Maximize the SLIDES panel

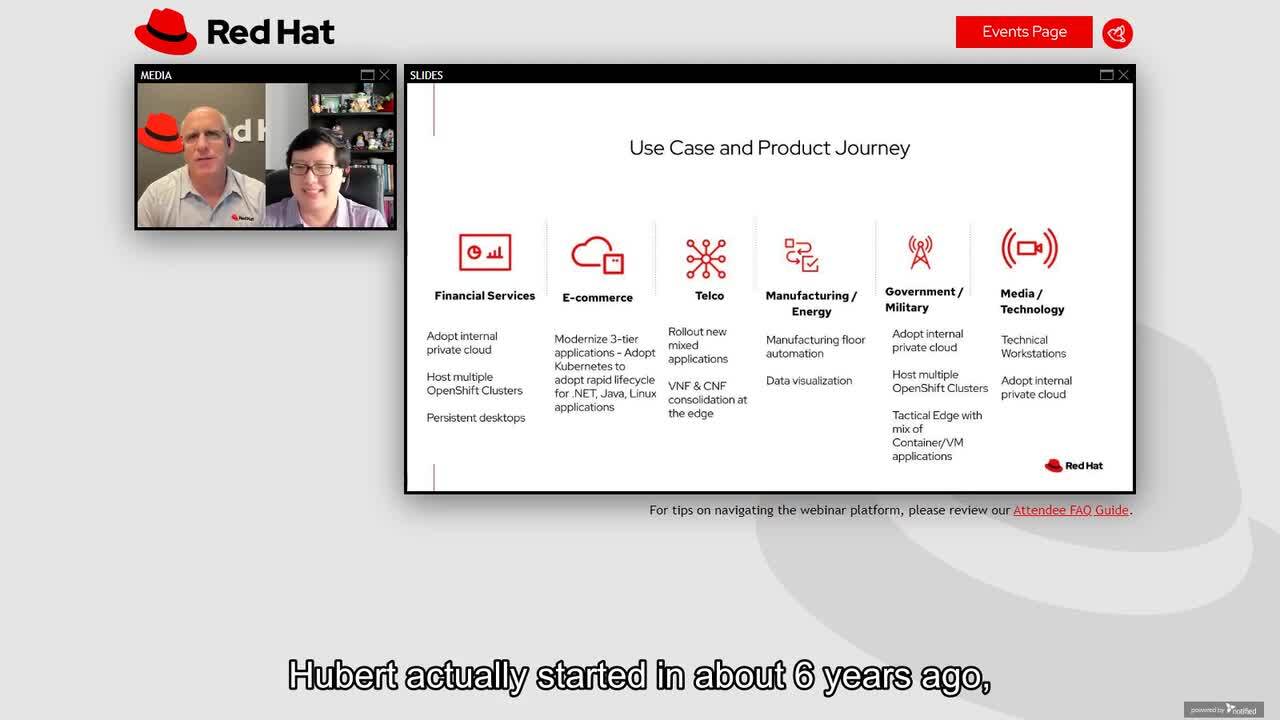coord(1106,75)
